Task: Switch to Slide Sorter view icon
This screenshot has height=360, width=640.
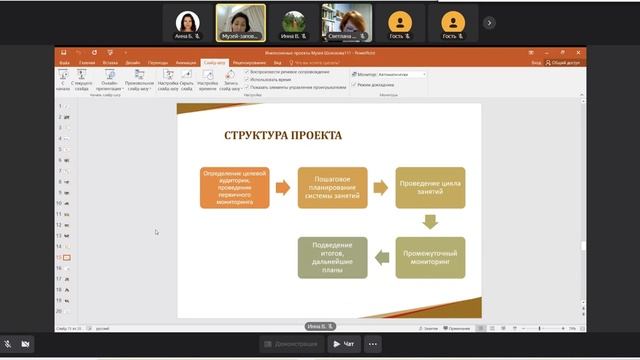Action: (492, 328)
